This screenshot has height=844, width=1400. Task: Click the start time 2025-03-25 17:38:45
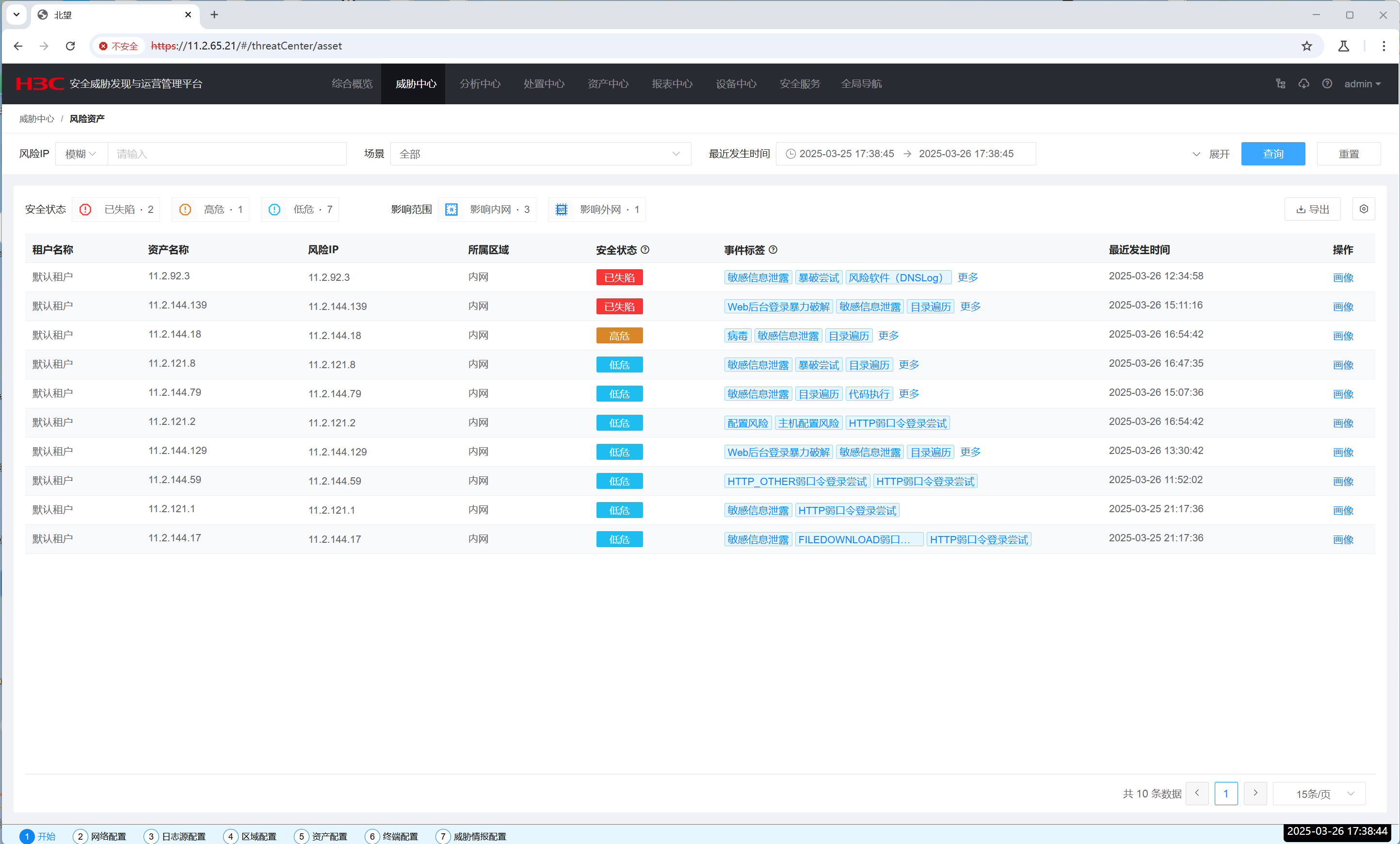point(846,153)
